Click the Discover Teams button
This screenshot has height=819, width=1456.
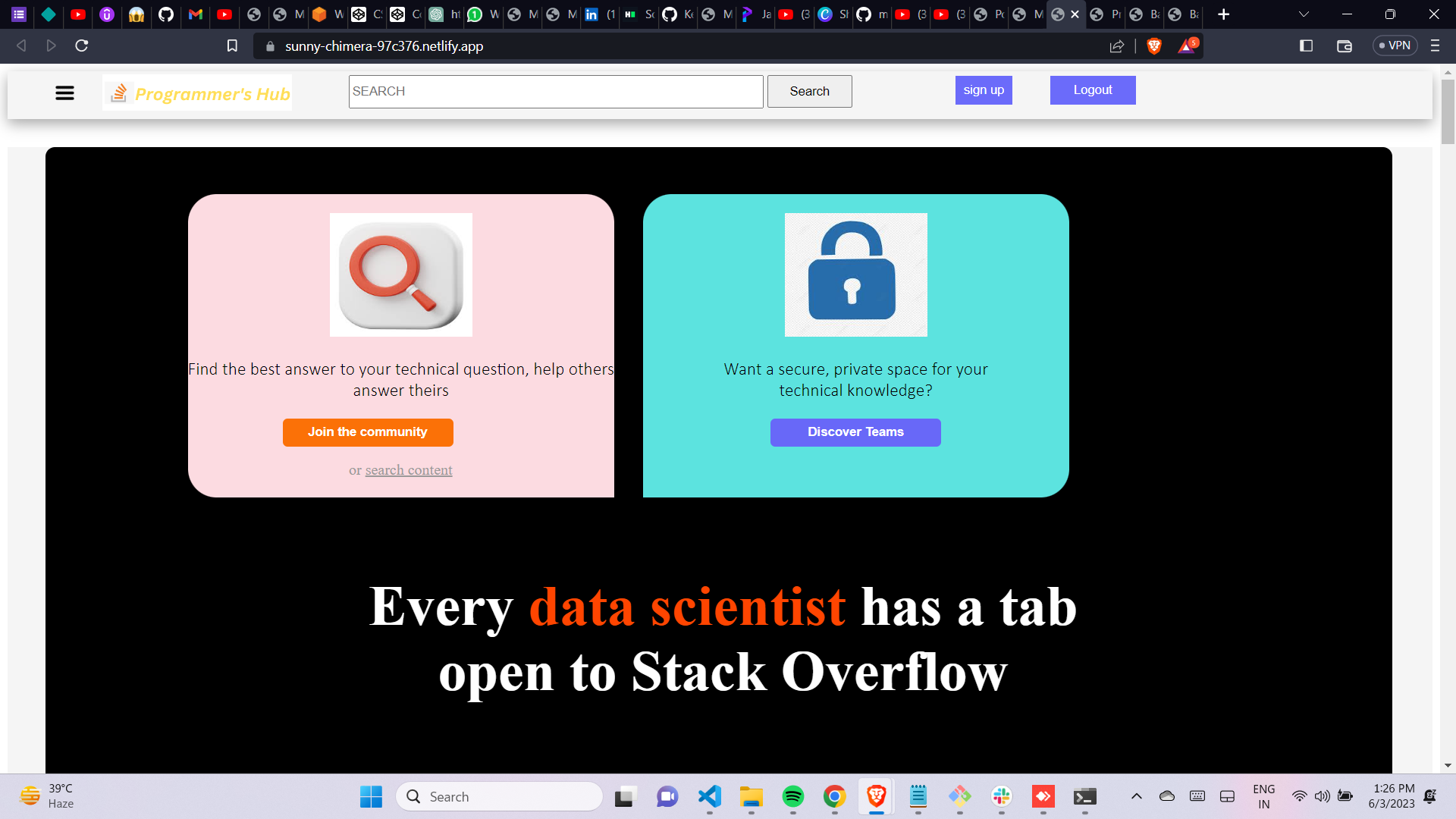click(x=855, y=432)
